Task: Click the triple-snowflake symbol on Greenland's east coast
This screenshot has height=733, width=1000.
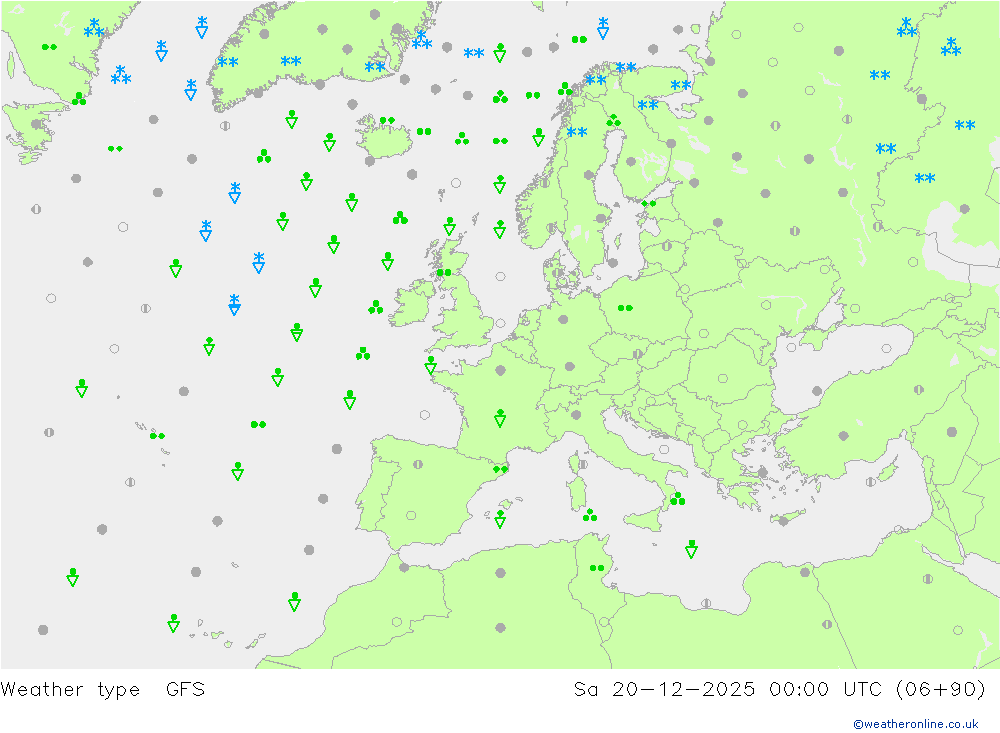Action: [422, 40]
